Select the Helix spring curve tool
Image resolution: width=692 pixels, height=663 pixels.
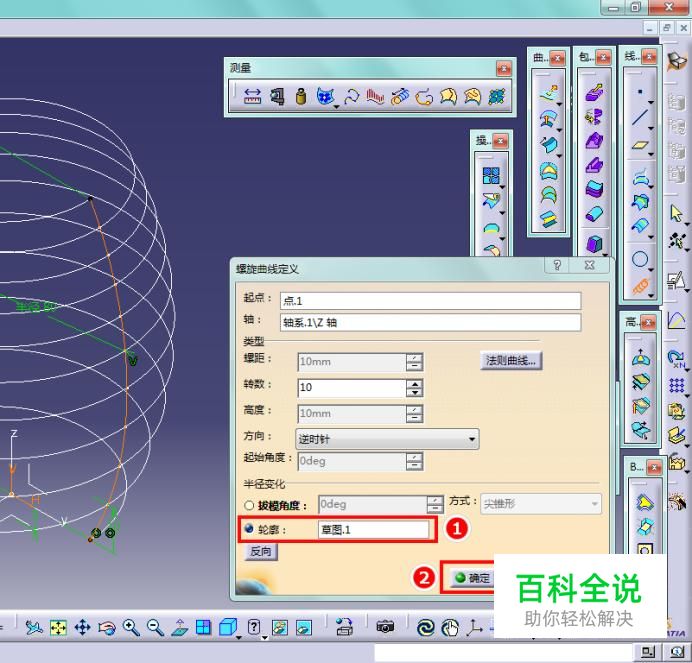pyautogui.click(x=640, y=286)
